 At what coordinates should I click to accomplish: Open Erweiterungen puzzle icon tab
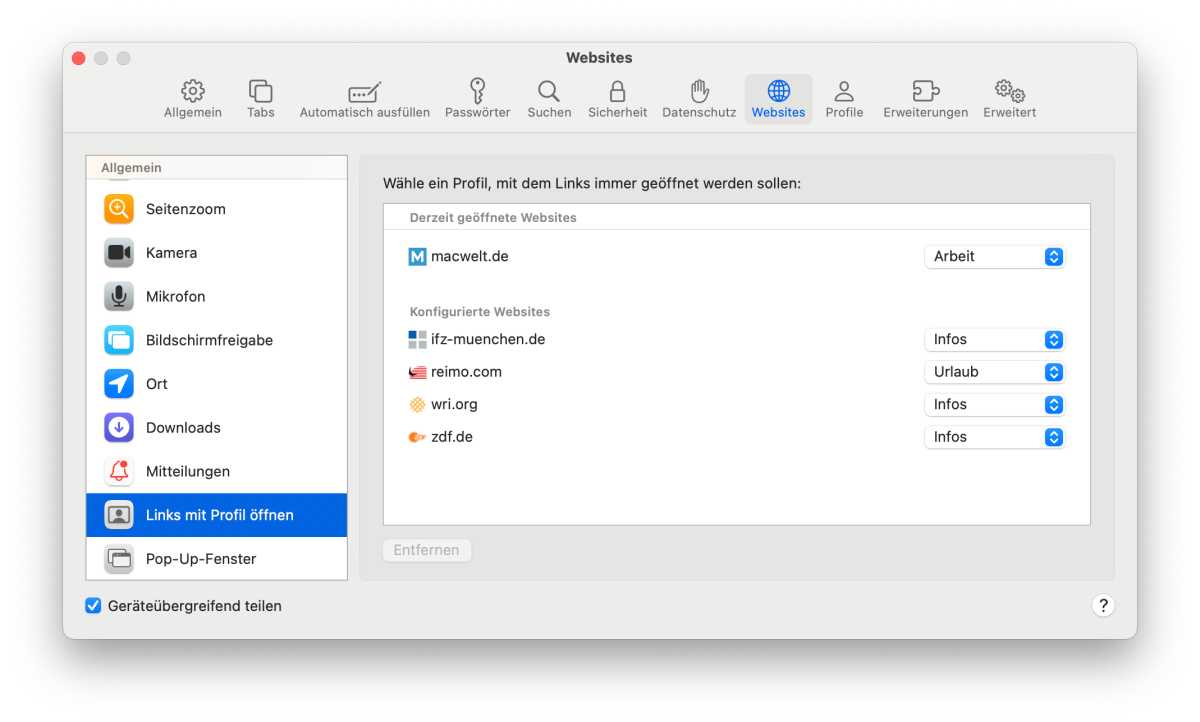(x=926, y=99)
